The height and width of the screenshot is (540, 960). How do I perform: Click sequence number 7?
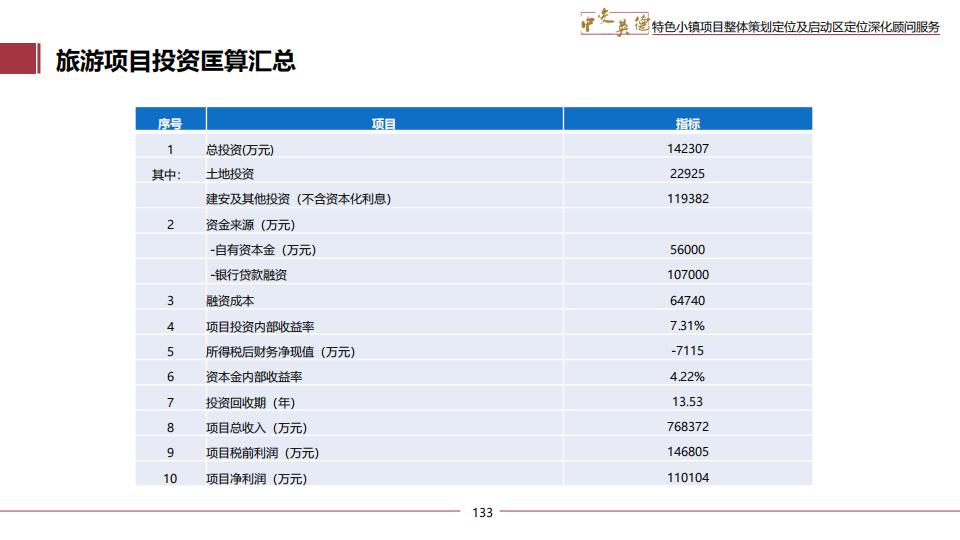tap(170, 402)
